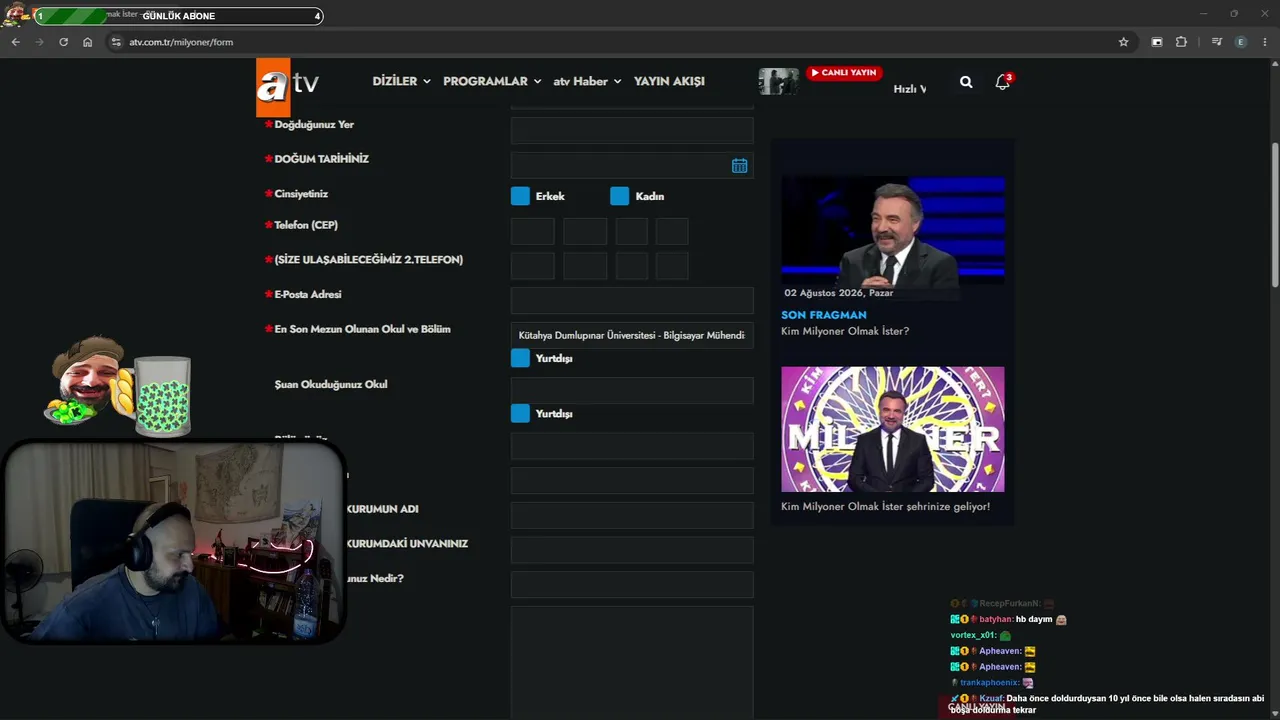This screenshot has height=720, width=1280.
Task: Open the calendar picker for DOĞUM TARİHİNİZ
Action: 739,166
